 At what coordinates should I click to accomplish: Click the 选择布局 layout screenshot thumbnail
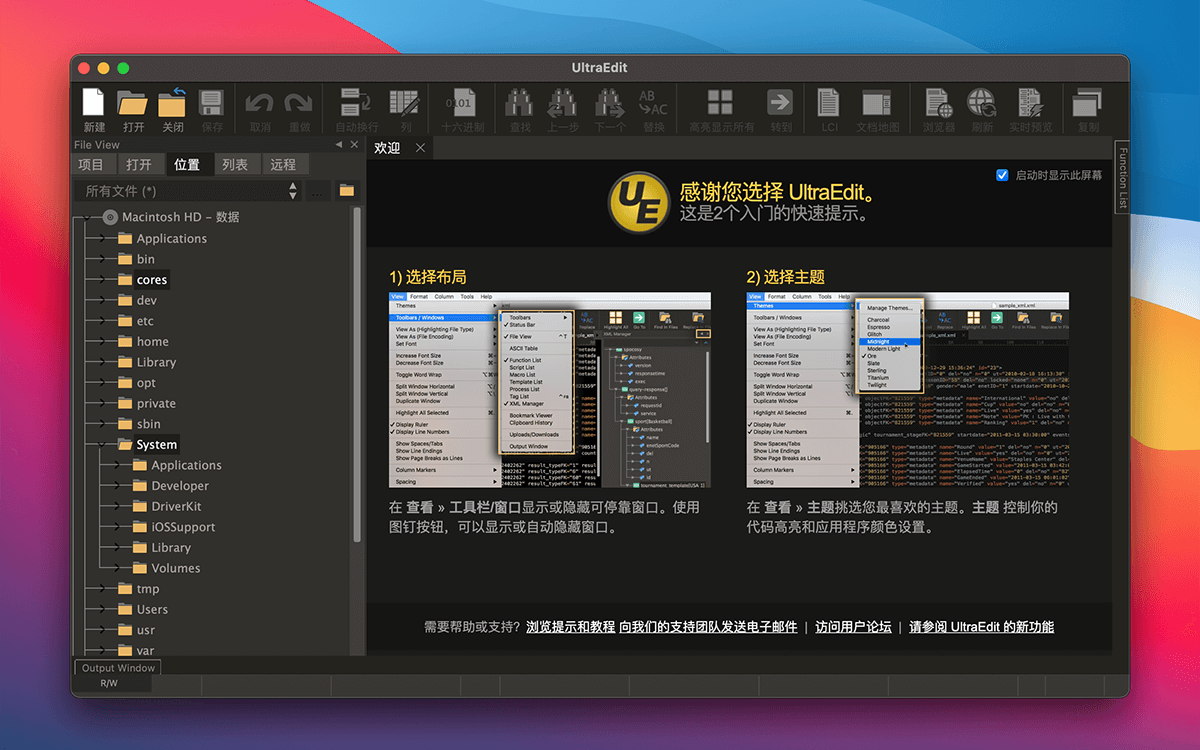pyautogui.click(x=550, y=390)
